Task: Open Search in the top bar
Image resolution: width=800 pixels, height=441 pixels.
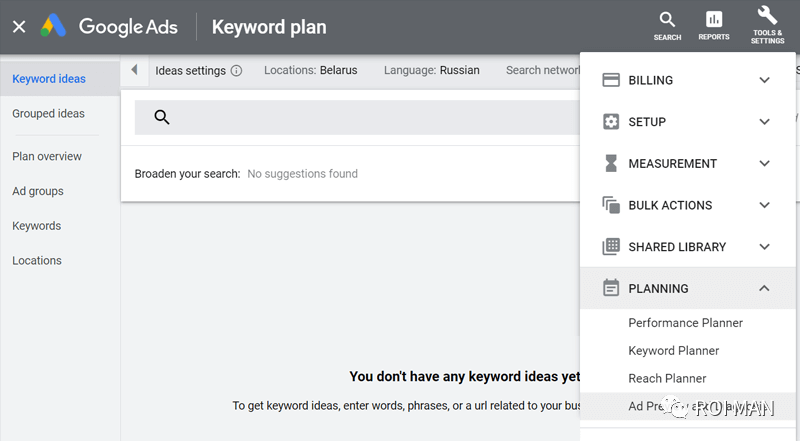Action: coord(667,26)
